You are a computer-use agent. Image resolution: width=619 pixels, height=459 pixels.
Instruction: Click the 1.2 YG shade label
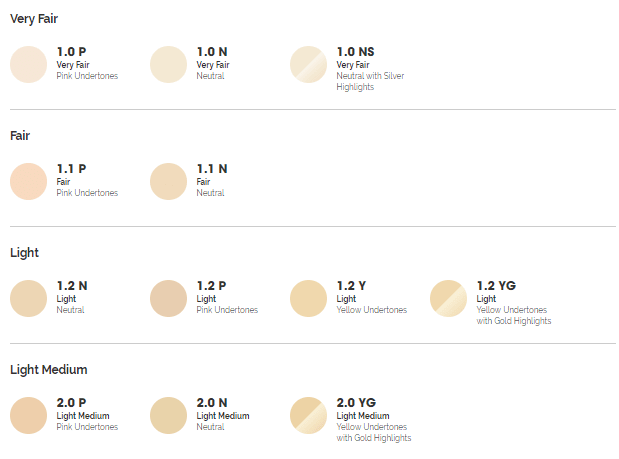coord(496,286)
